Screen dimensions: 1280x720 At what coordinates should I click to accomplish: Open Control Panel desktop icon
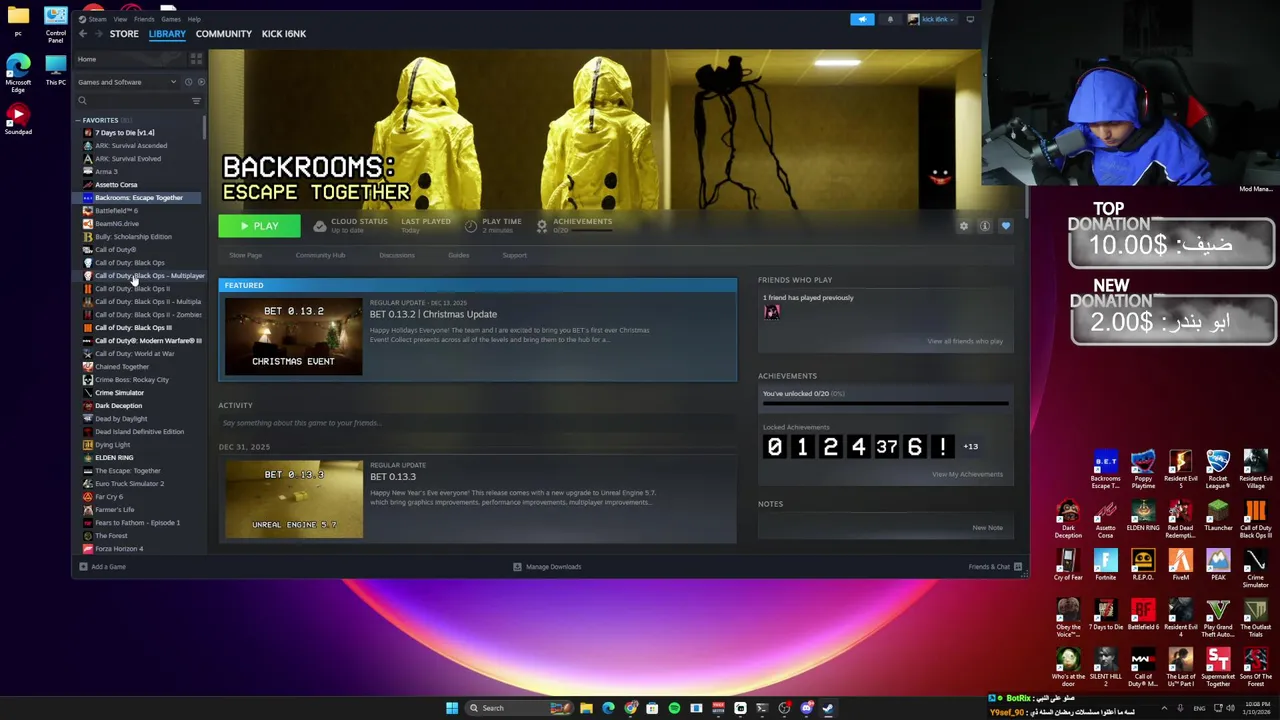click(x=56, y=25)
